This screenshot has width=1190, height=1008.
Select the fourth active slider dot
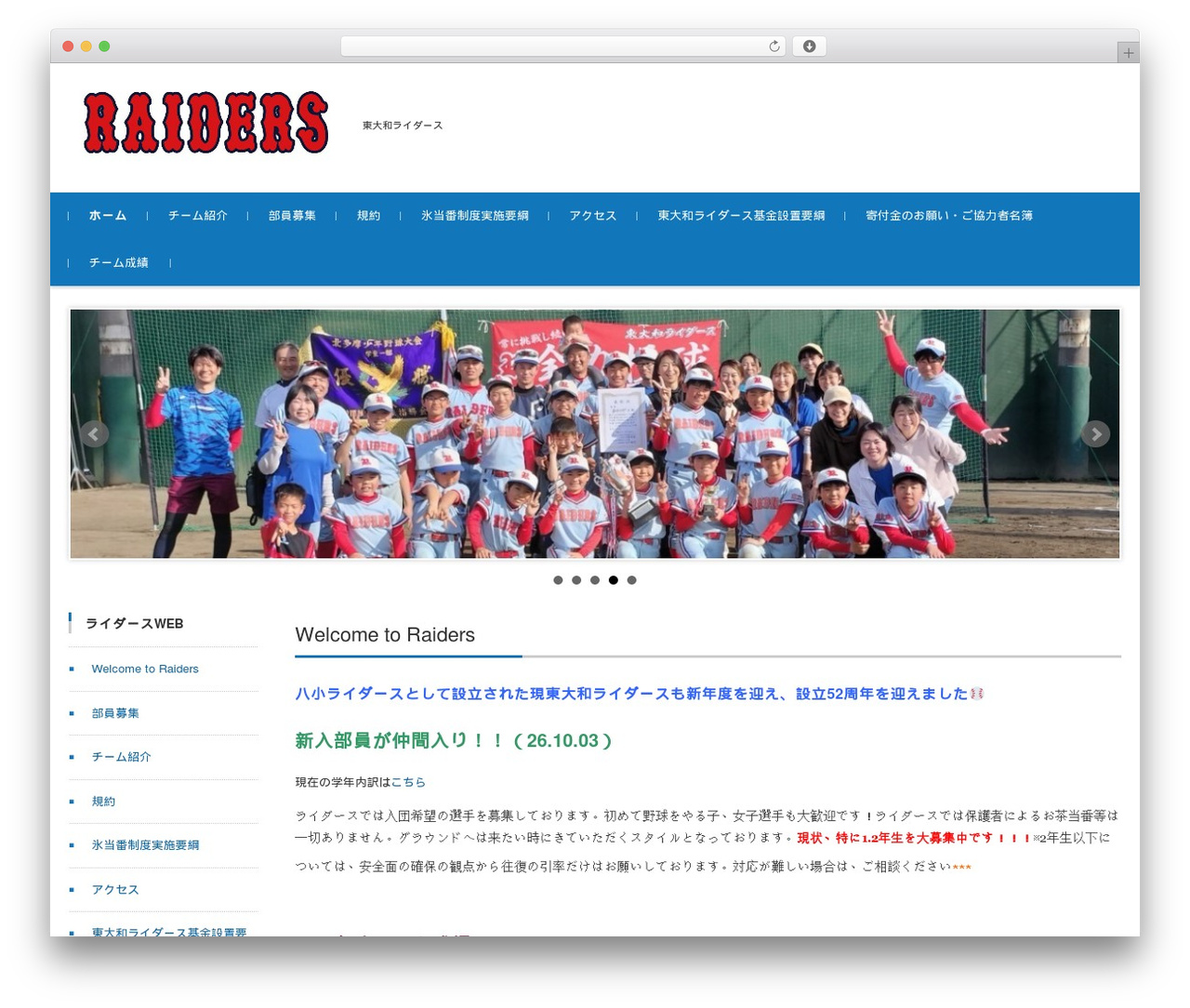pos(613,580)
